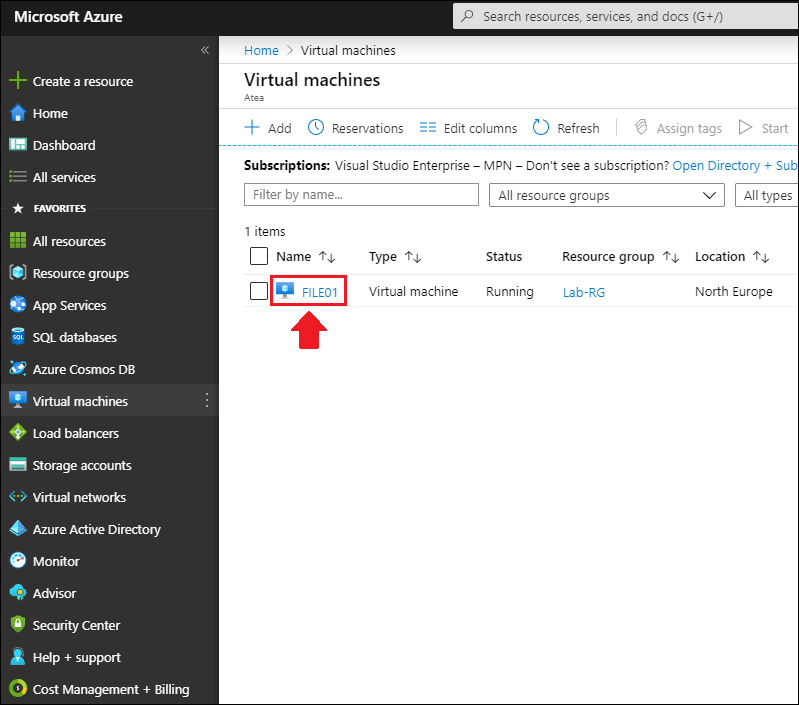Click Open Directory + Subscription link

735,166
